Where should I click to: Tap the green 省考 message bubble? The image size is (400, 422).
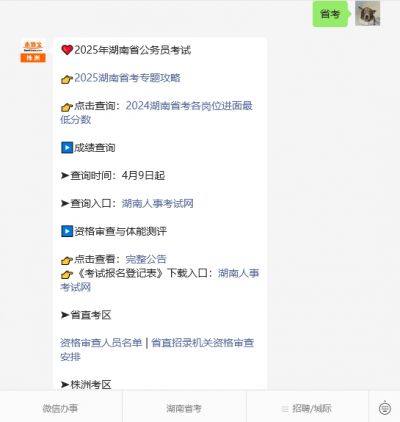(x=330, y=14)
